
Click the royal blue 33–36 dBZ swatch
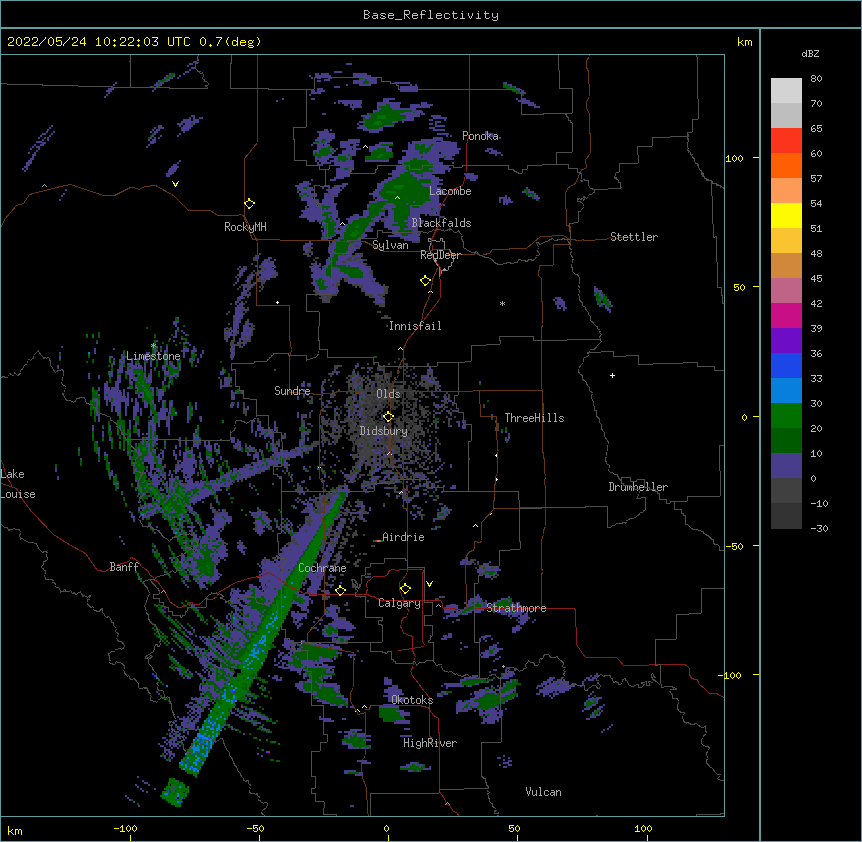[x=786, y=365]
